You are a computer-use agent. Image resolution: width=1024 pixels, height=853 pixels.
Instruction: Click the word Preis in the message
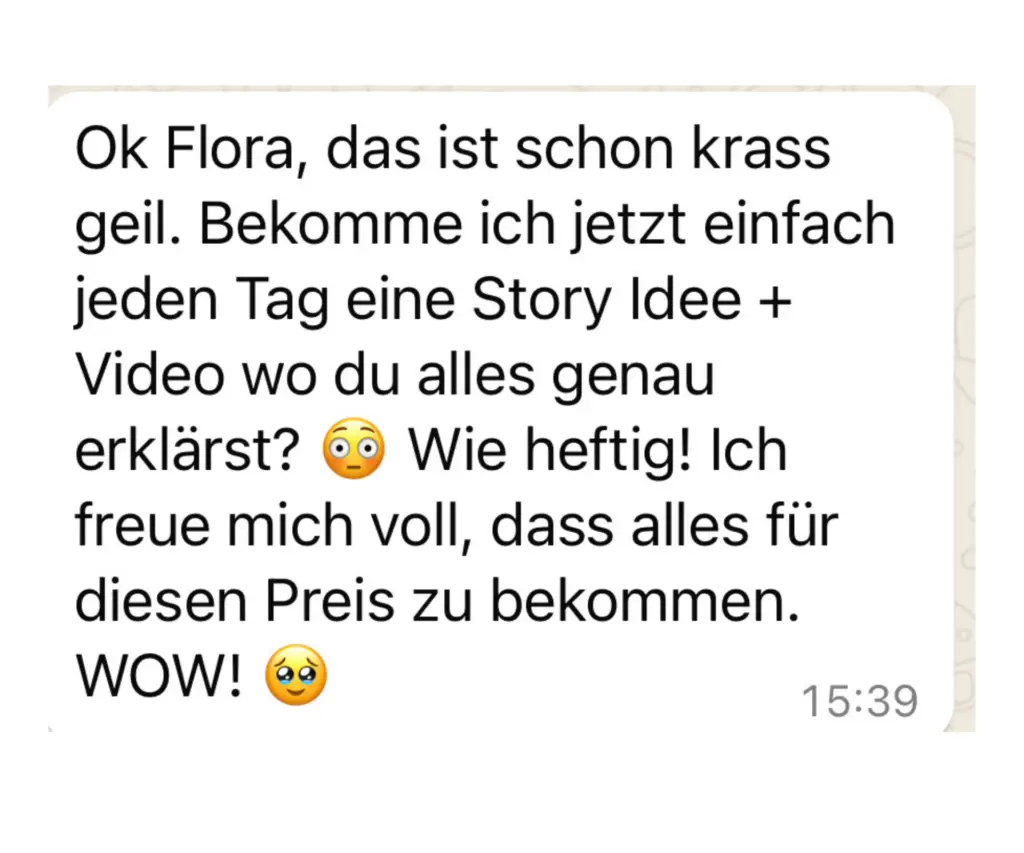pos(330,600)
